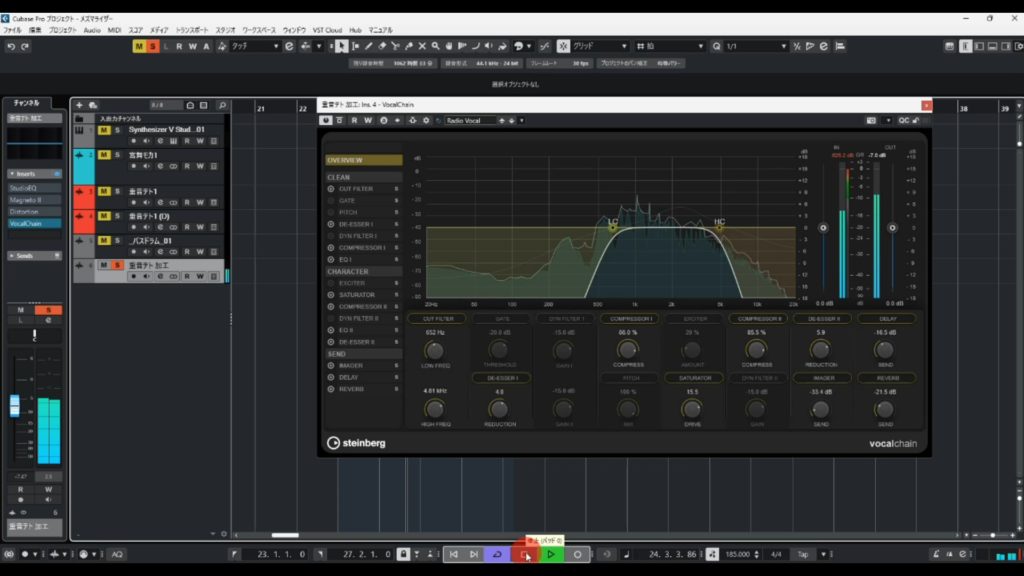Toggle the GATE module on
Screen dimensions: 1024x576
click(x=331, y=200)
